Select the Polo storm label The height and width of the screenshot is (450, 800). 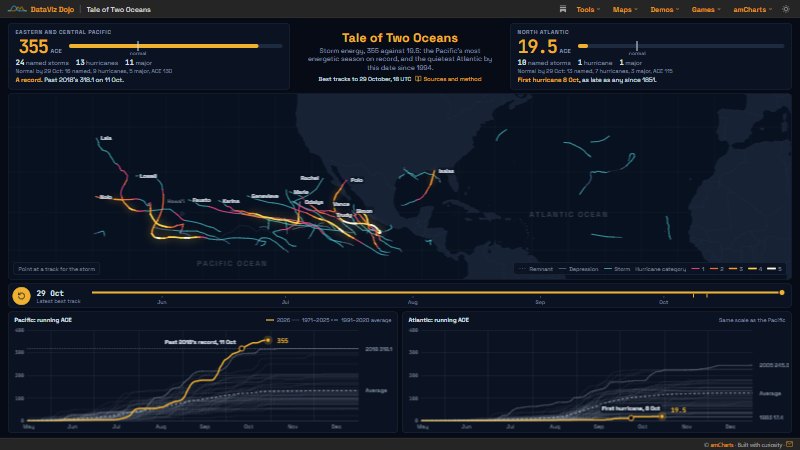click(x=357, y=180)
